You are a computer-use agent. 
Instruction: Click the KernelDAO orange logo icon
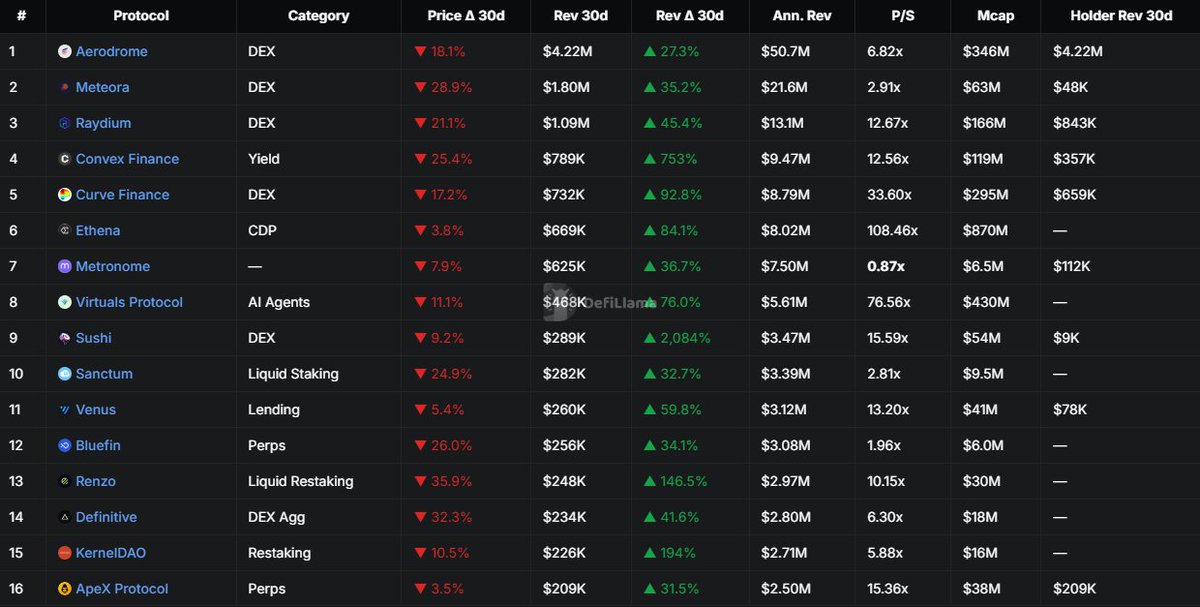65,553
